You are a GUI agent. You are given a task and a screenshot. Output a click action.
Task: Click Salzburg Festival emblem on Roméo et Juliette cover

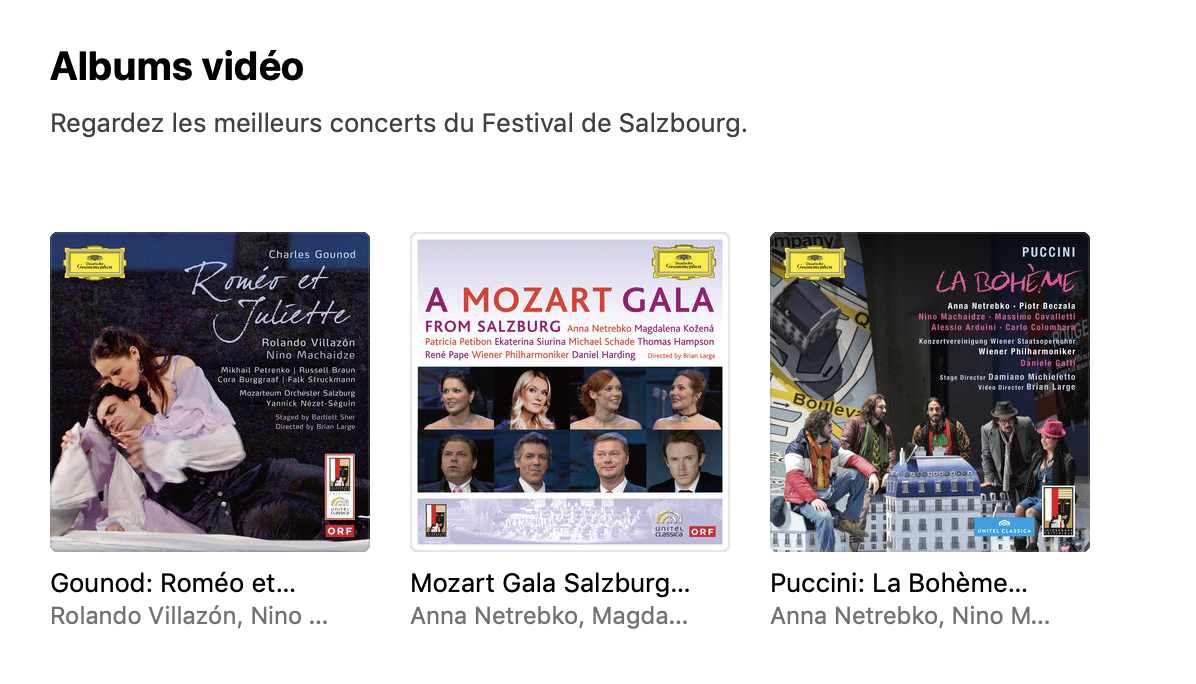point(341,476)
